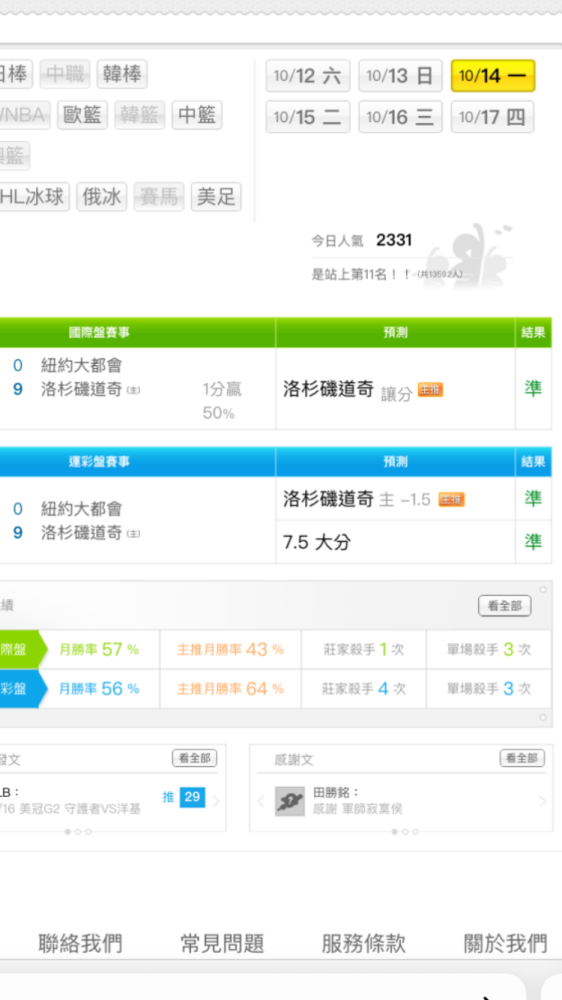
Task: Choose the 俄冰 sport filter
Action: coord(102,196)
